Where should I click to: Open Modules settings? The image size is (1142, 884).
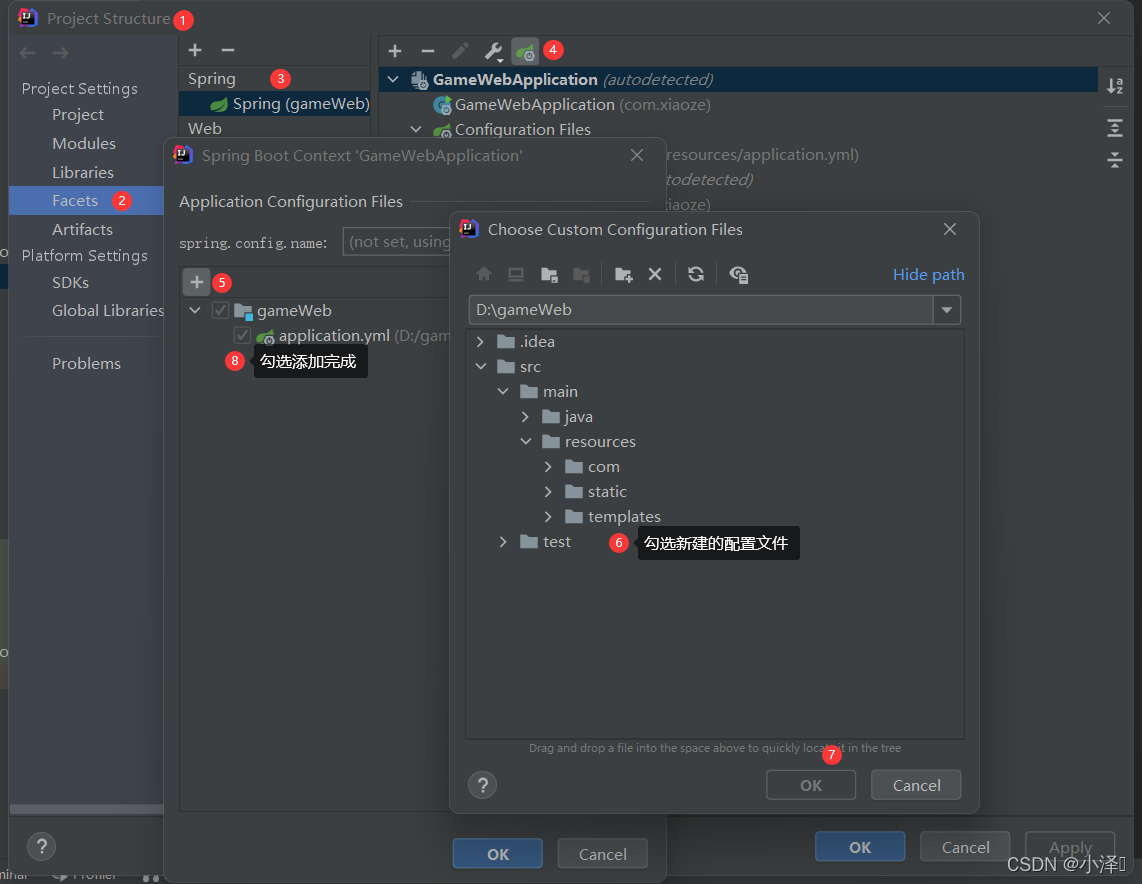(x=84, y=143)
